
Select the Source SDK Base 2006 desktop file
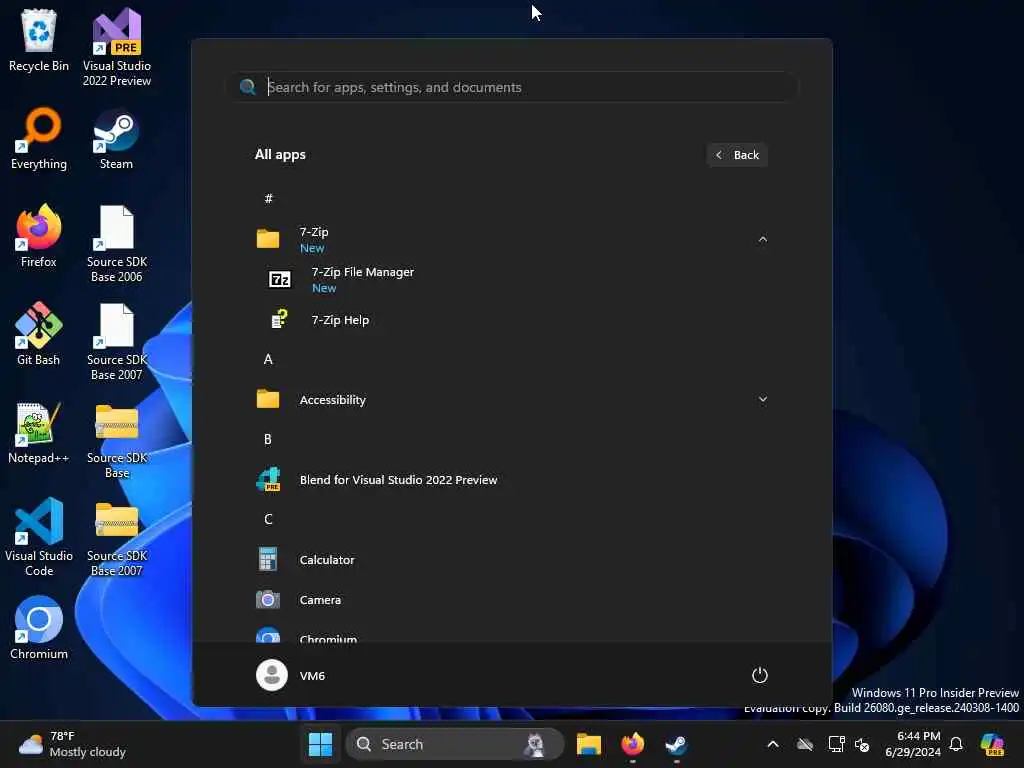tap(116, 244)
